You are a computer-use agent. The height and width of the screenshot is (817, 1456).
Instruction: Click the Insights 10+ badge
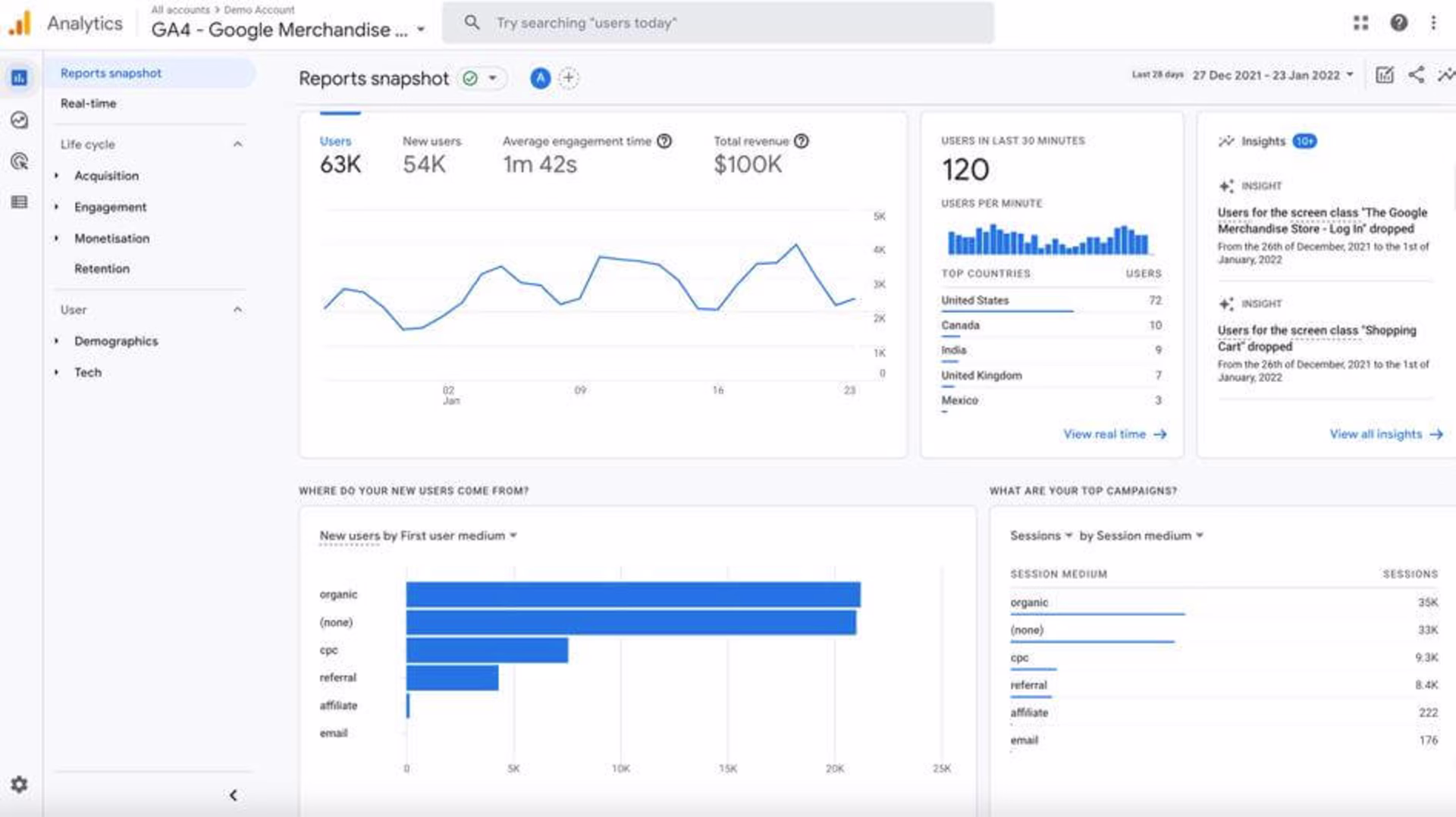tap(1304, 141)
